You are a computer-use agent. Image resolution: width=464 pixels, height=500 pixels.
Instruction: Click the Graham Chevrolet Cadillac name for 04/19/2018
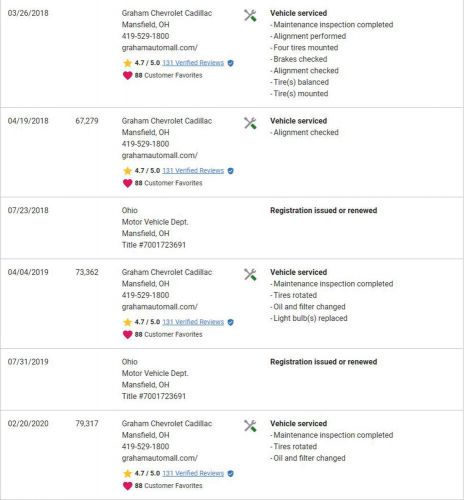[x=167, y=121]
